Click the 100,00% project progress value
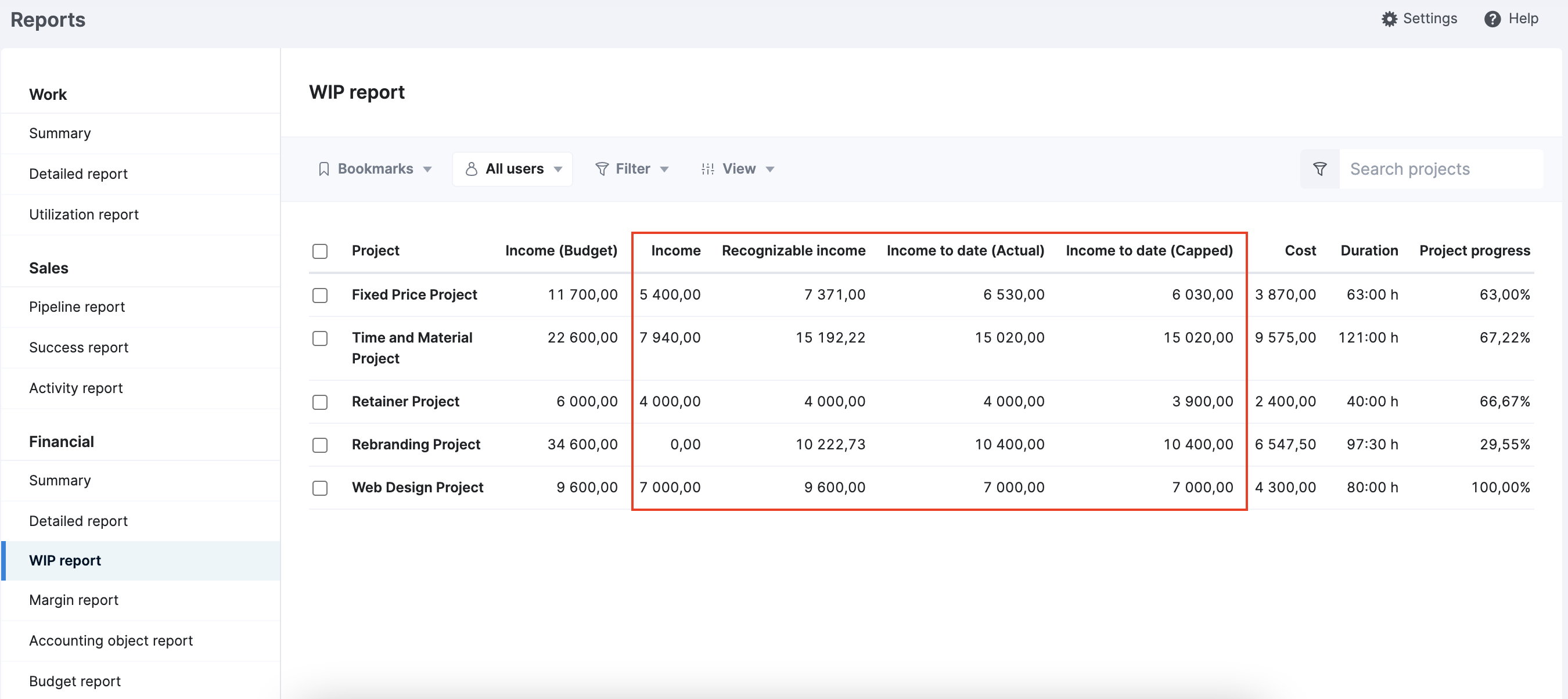This screenshot has width=1568, height=699. click(x=1501, y=488)
